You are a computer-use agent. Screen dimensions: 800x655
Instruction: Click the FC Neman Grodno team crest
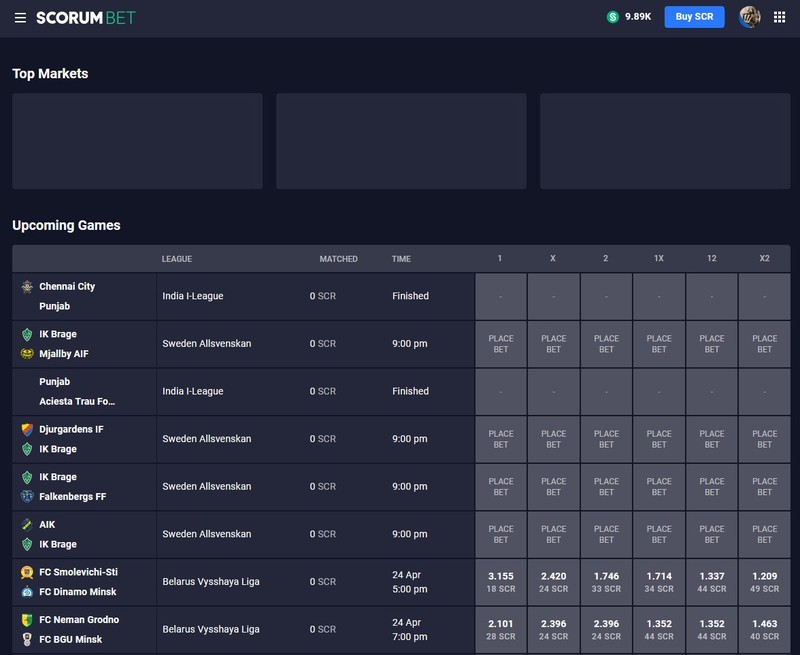(27, 620)
